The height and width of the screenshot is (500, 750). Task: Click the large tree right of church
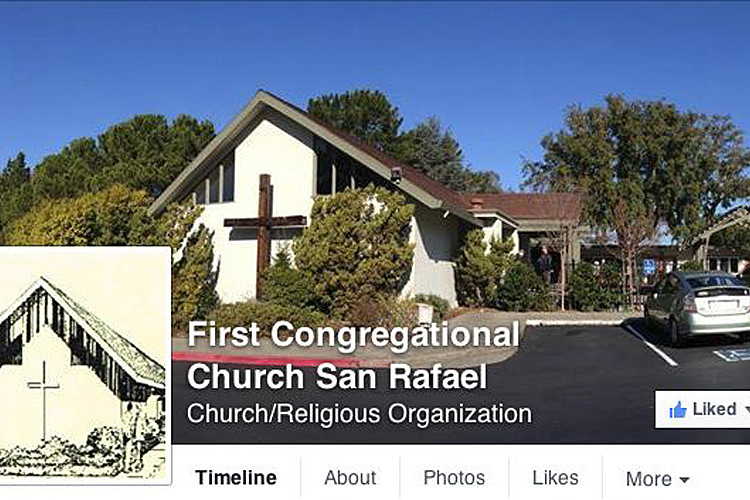click(x=636, y=163)
